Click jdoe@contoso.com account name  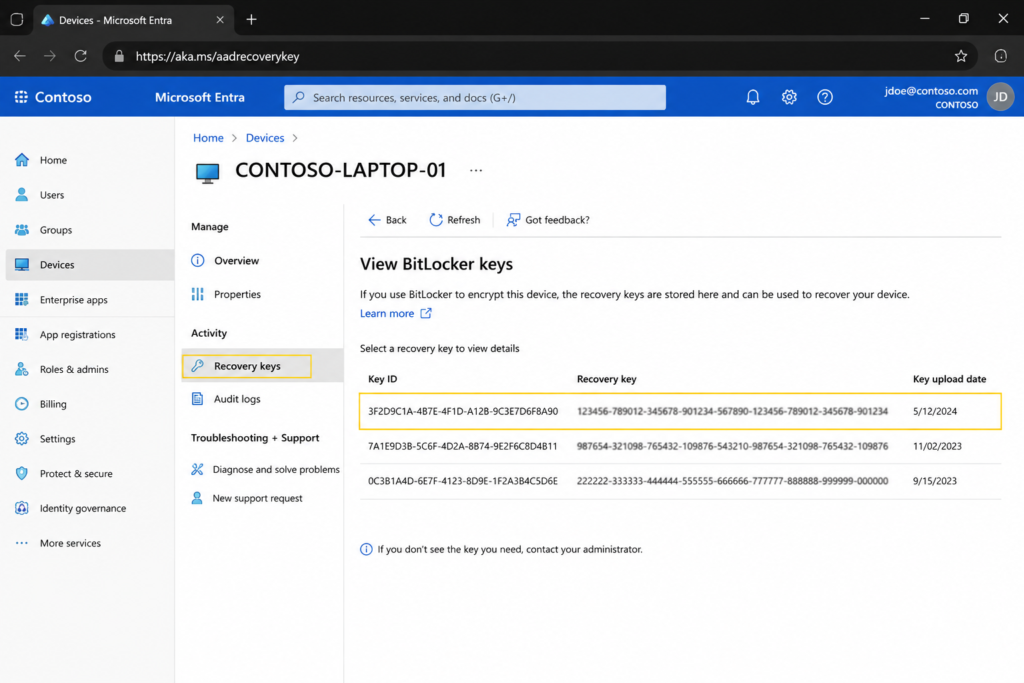(x=931, y=91)
